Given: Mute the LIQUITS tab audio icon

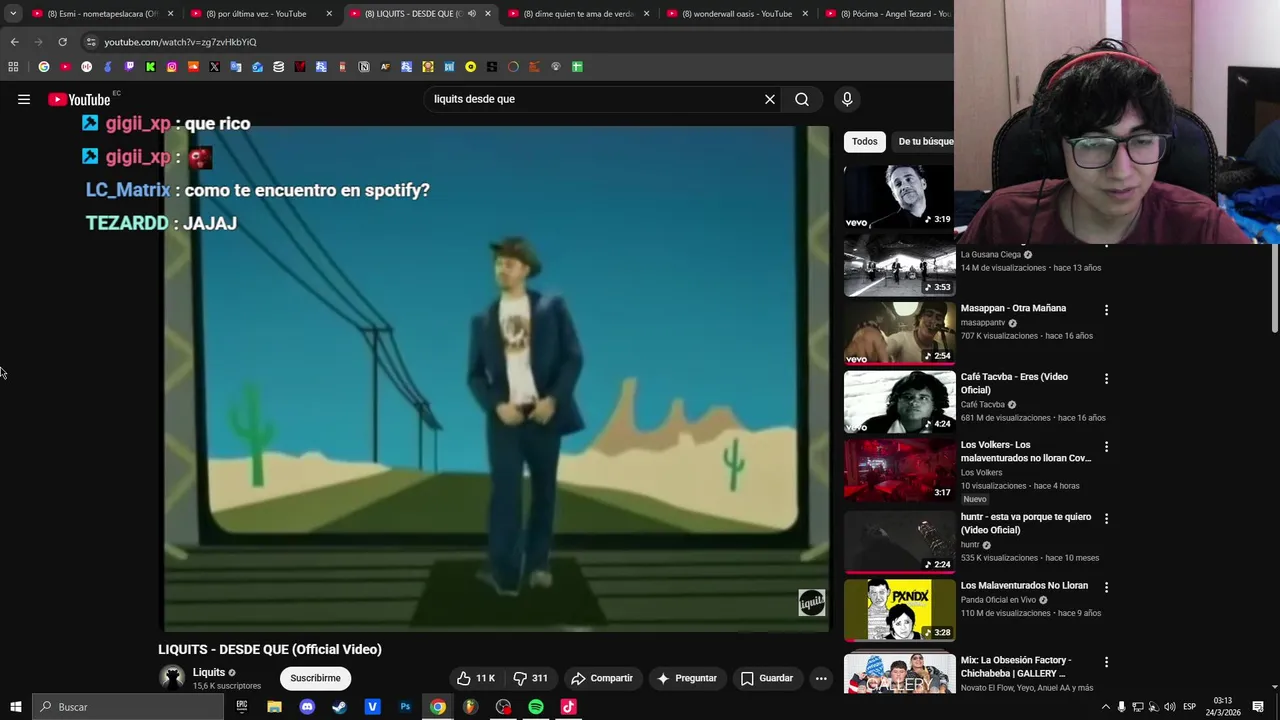Looking at the screenshot, I should [x=471, y=14].
